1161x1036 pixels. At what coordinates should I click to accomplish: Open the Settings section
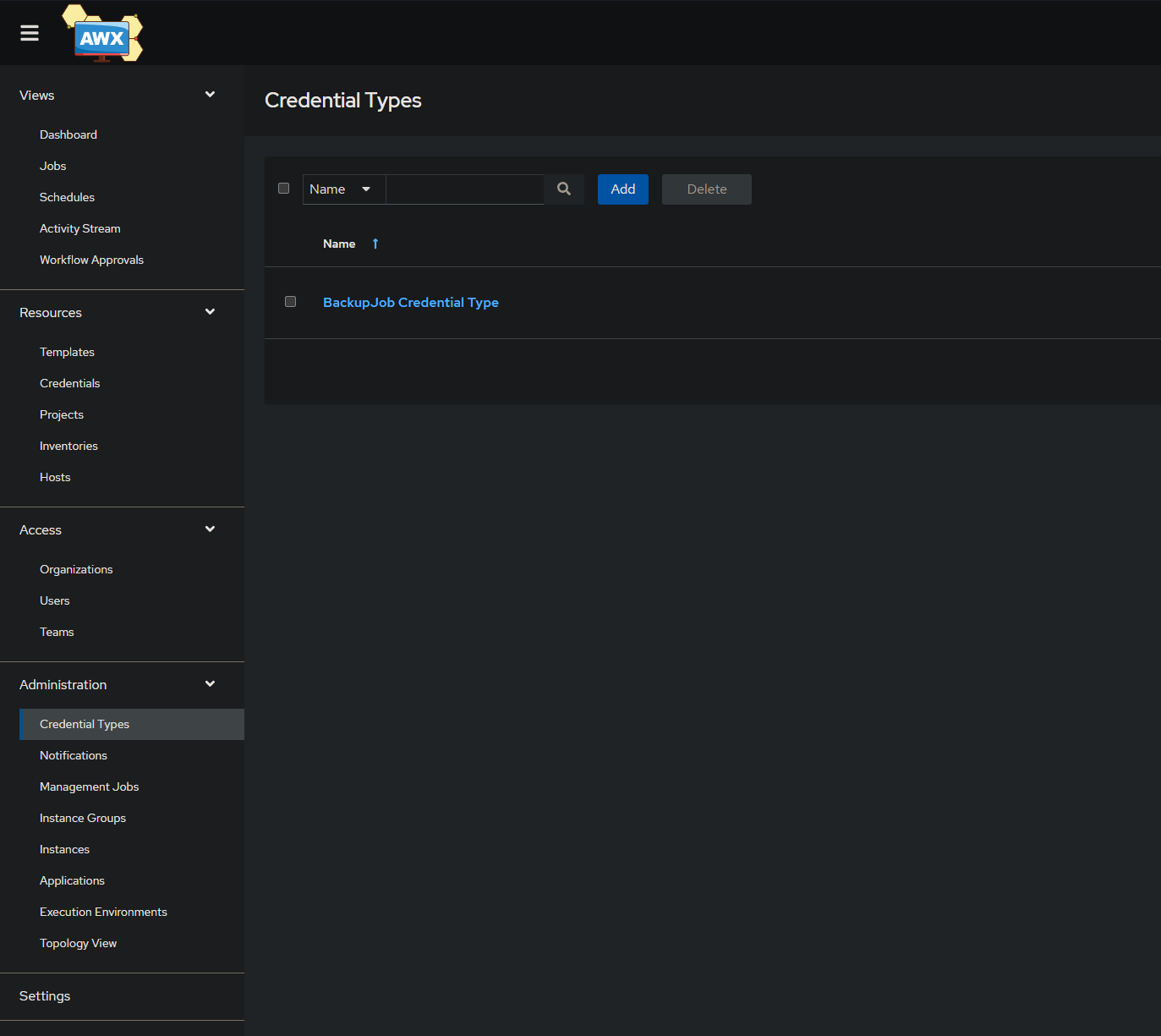[x=46, y=996]
